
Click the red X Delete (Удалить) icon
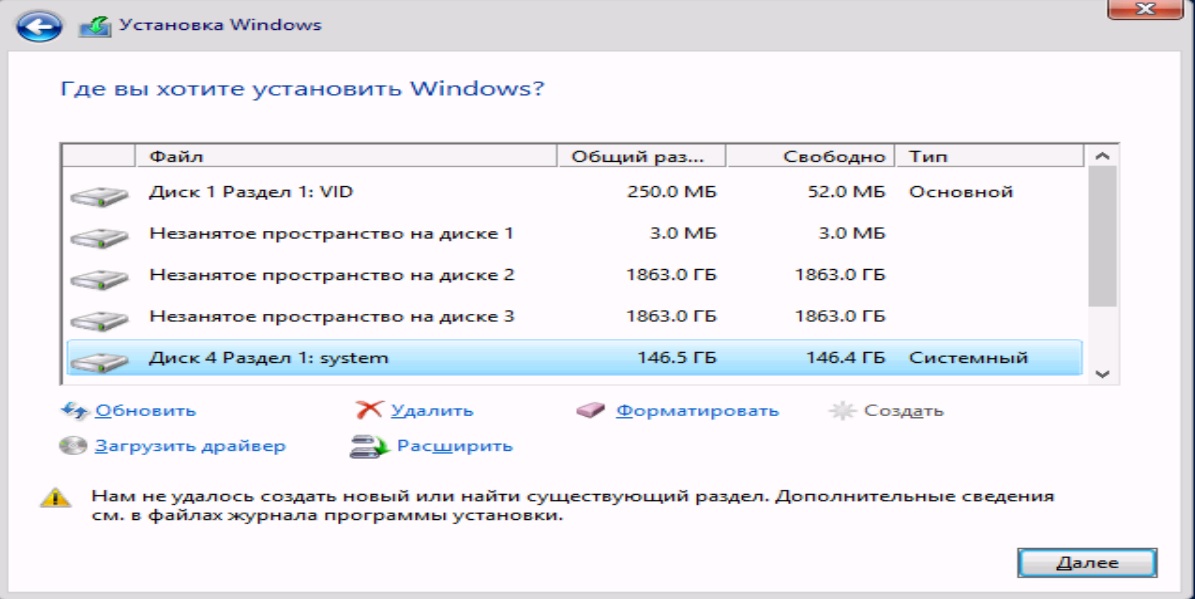pos(369,411)
